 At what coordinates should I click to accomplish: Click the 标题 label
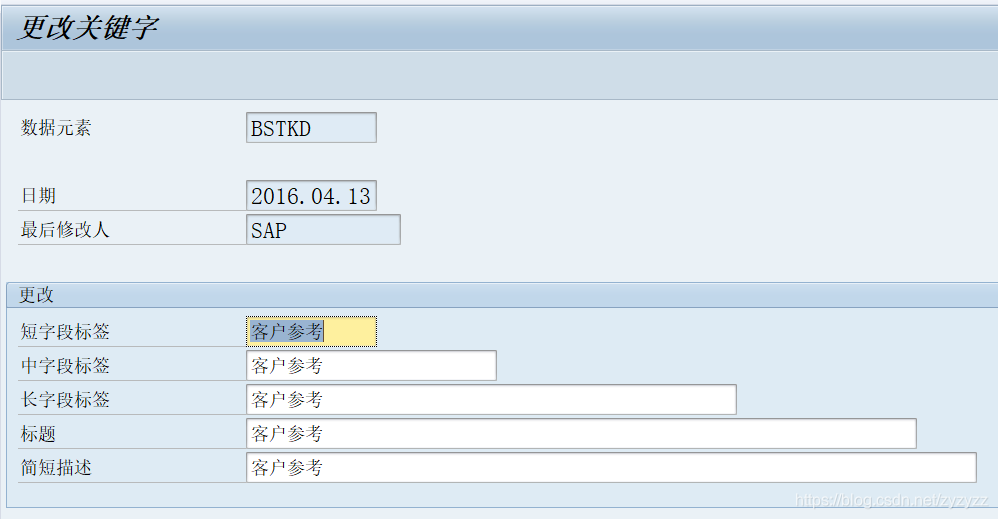38,434
